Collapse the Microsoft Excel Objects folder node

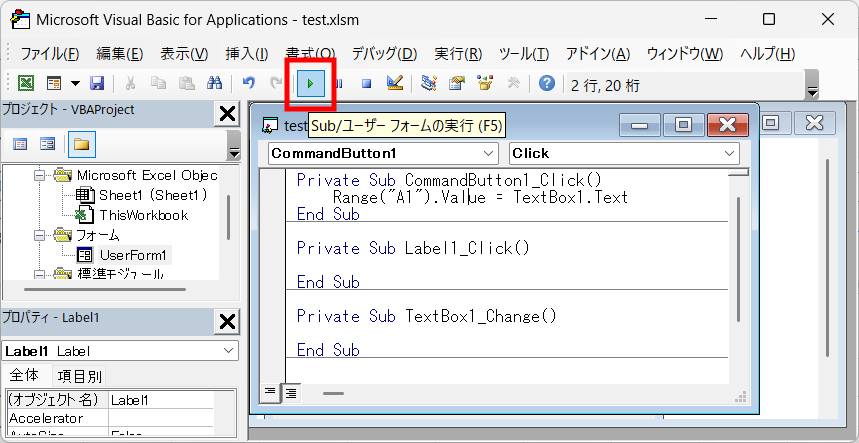[x=39, y=176]
